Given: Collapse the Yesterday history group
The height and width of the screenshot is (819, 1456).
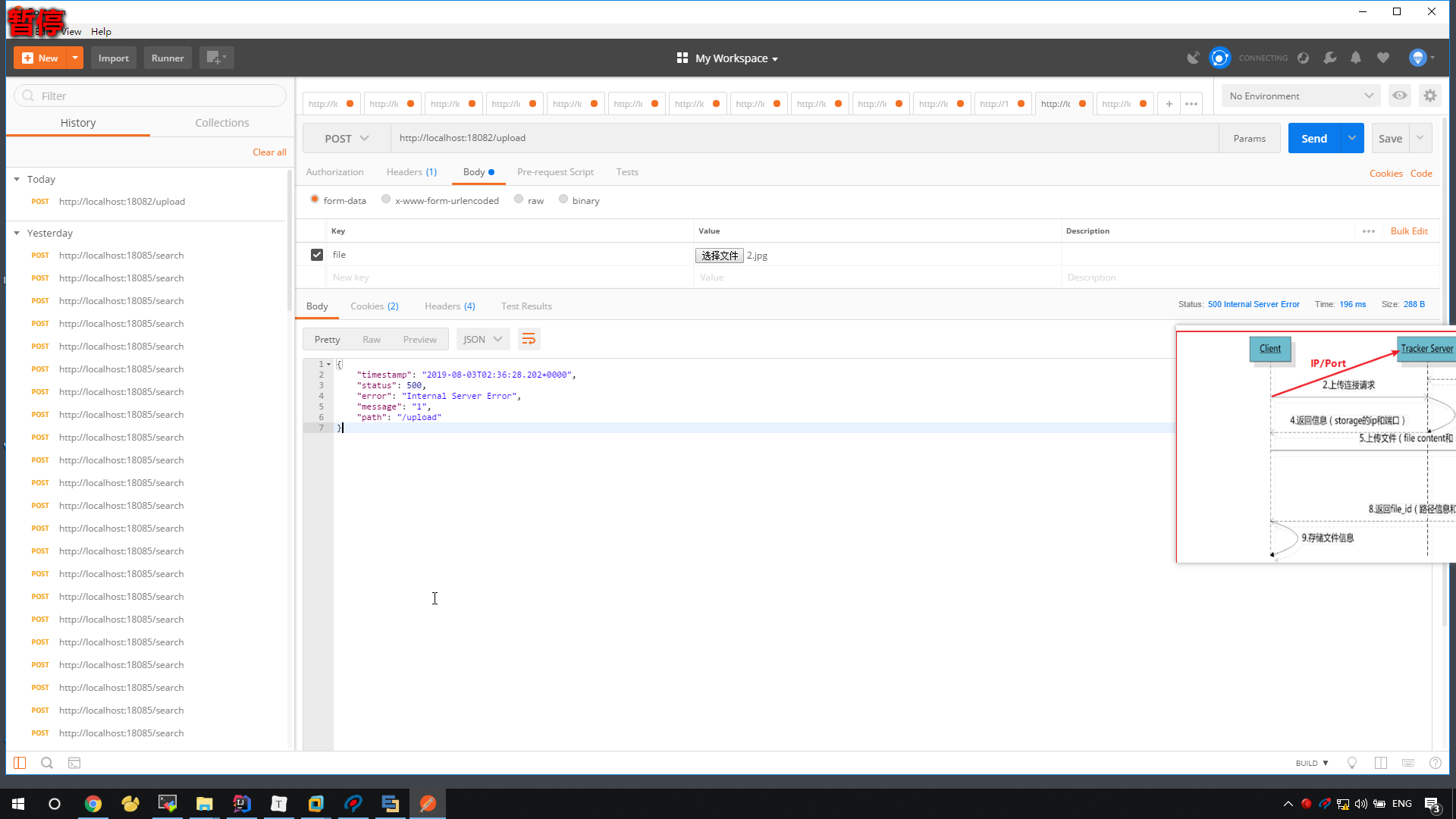Looking at the screenshot, I should (x=17, y=233).
